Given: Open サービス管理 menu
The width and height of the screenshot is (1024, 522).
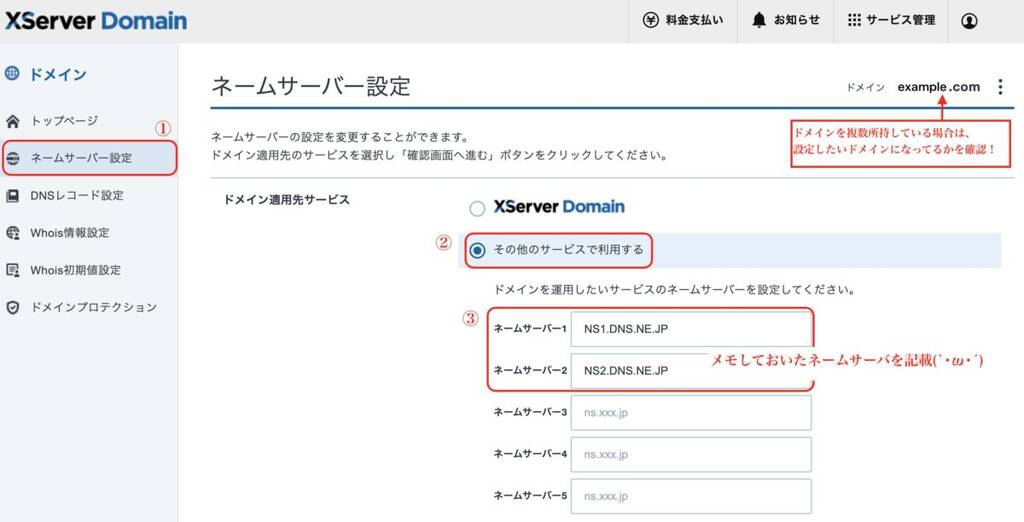Looking at the screenshot, I should click(901, 20).
